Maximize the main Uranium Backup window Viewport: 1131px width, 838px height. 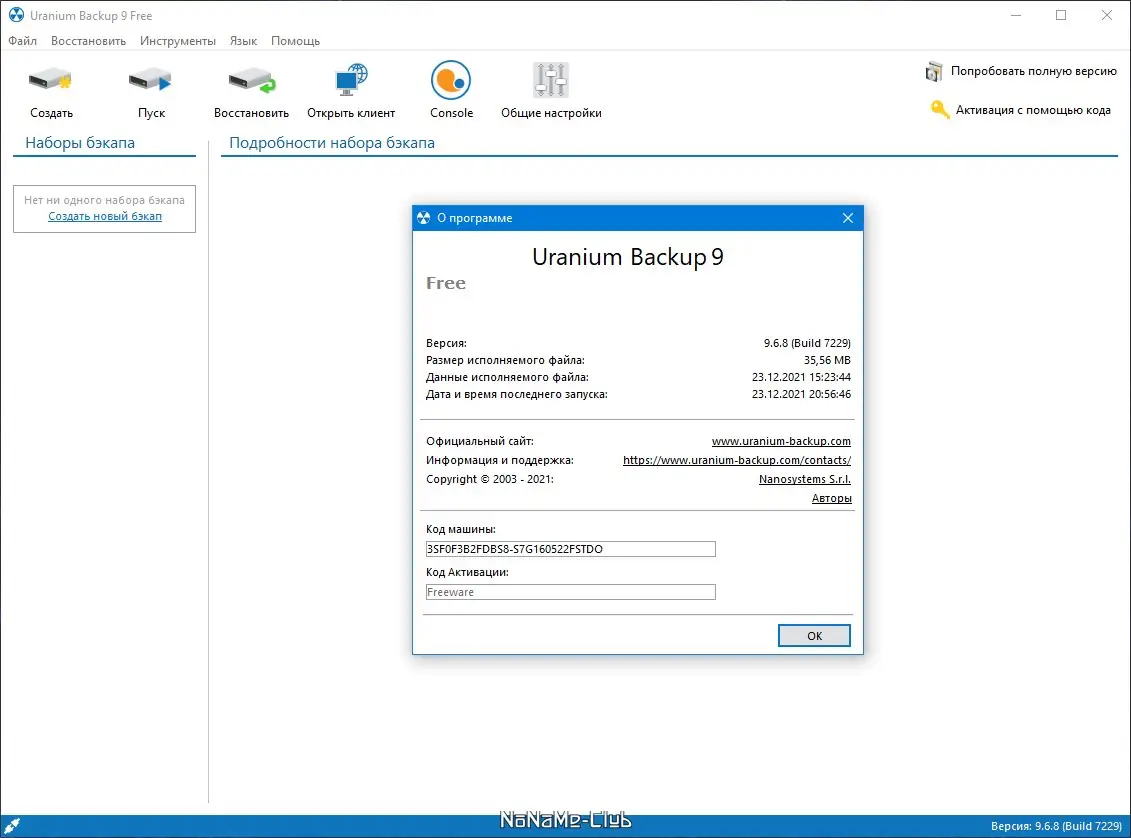click(1060, 15)
